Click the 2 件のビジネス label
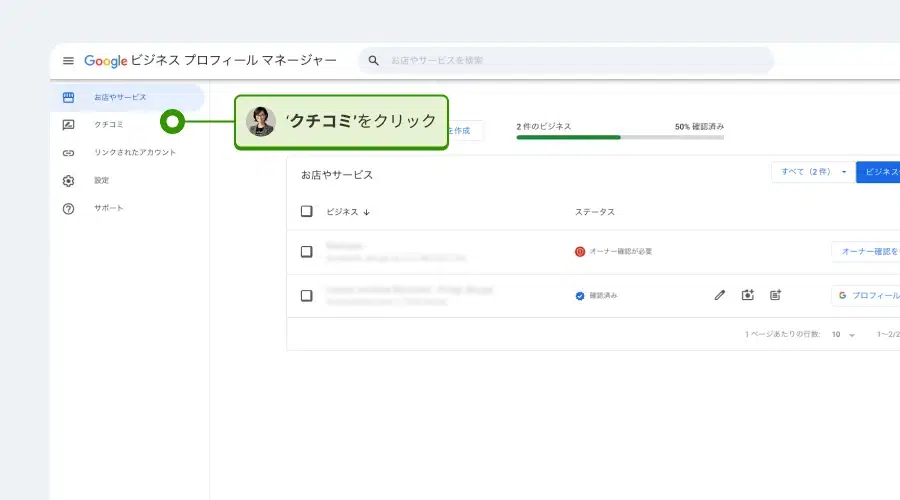Image resolution: width=900 pixels, height=500 pixels. [x=544, y=126]
